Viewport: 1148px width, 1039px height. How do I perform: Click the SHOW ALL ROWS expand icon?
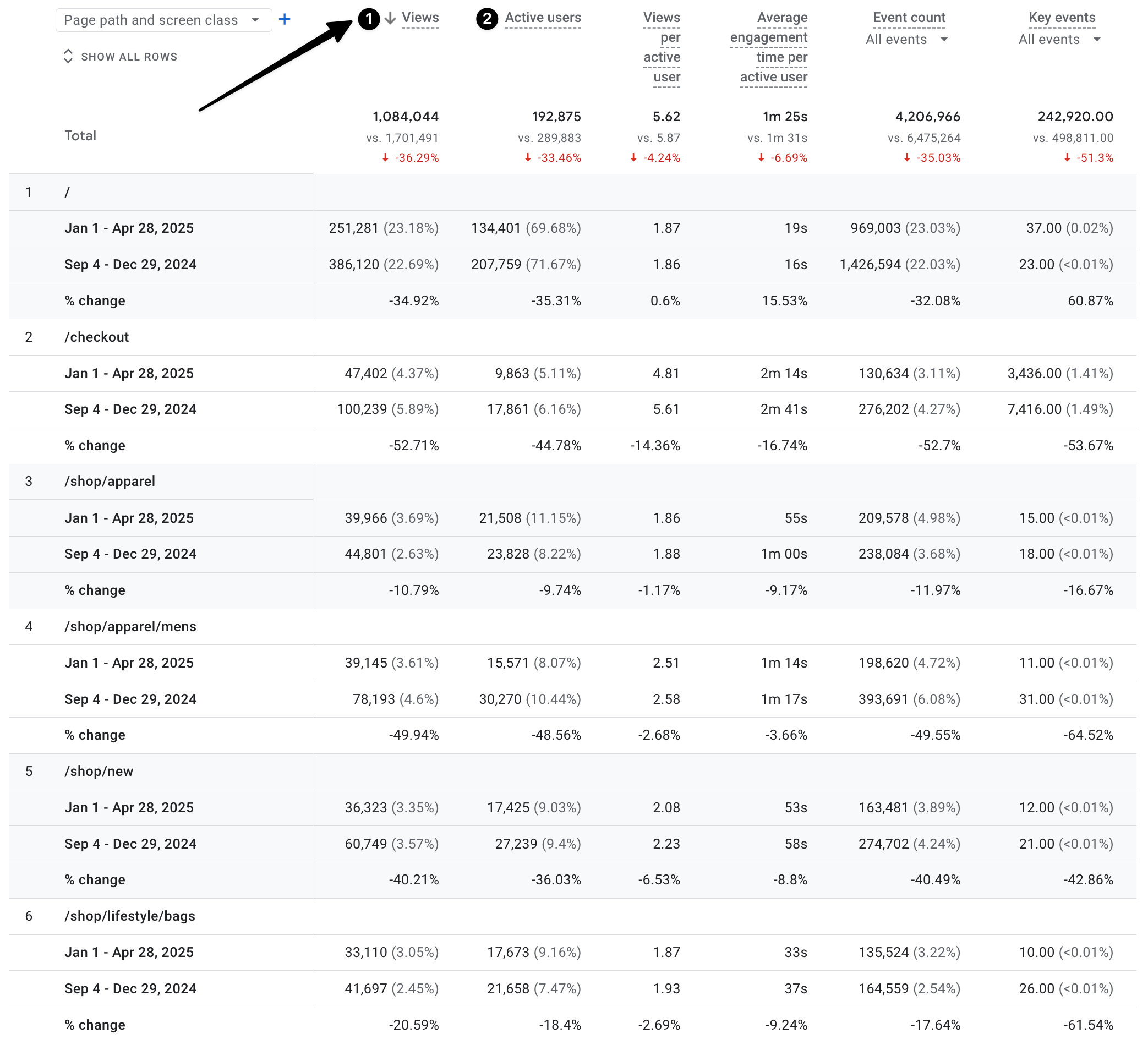(x=68, y=56)
